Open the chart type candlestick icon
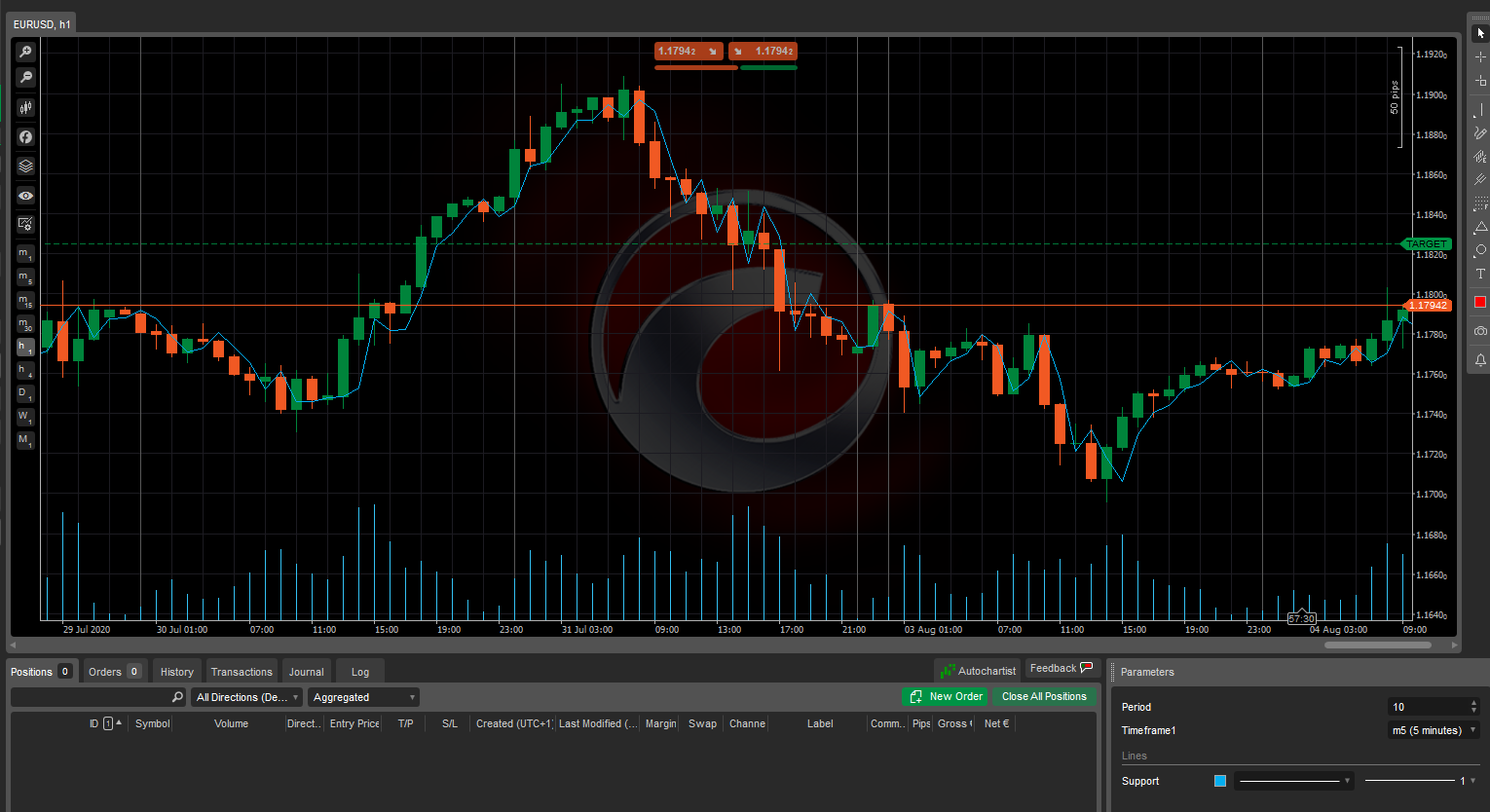Screen dimensions: 1490x812 [25, 107]
